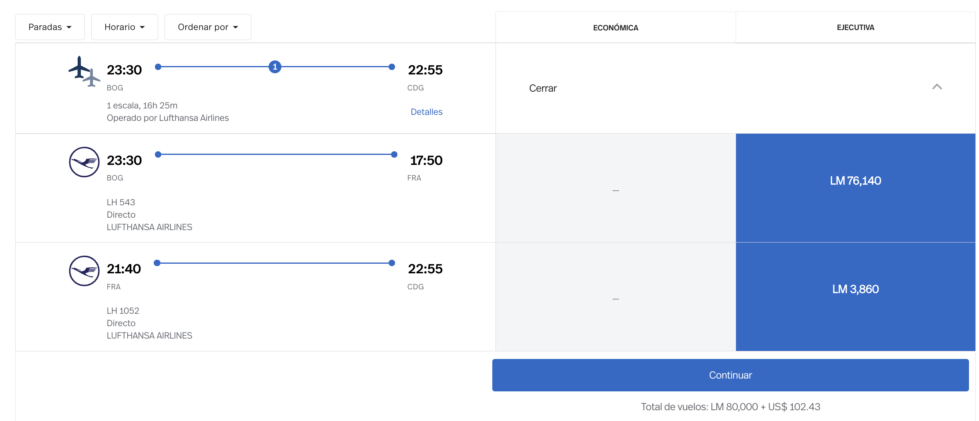Click the unavailable economy fare for LH 1052
979x421 pixels.
pos(616,297)
